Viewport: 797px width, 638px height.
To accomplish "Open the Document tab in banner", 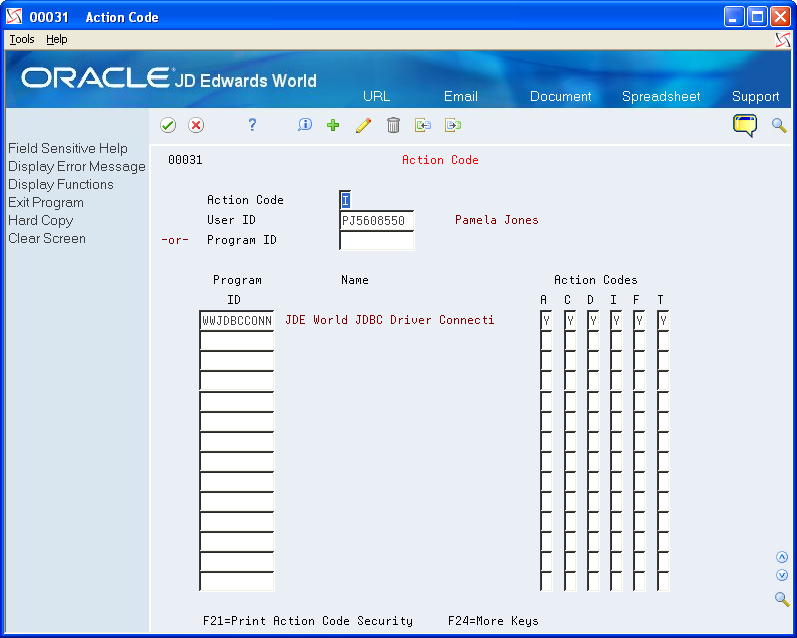I will 560,96.
